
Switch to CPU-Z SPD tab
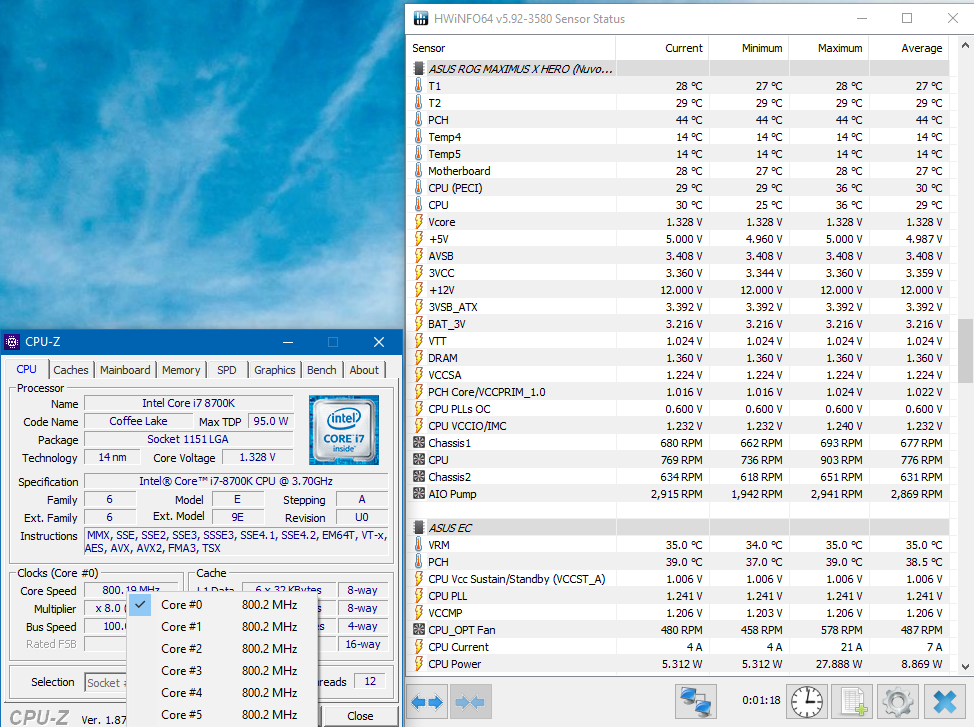pyautogui.click(x=227, y=370)
